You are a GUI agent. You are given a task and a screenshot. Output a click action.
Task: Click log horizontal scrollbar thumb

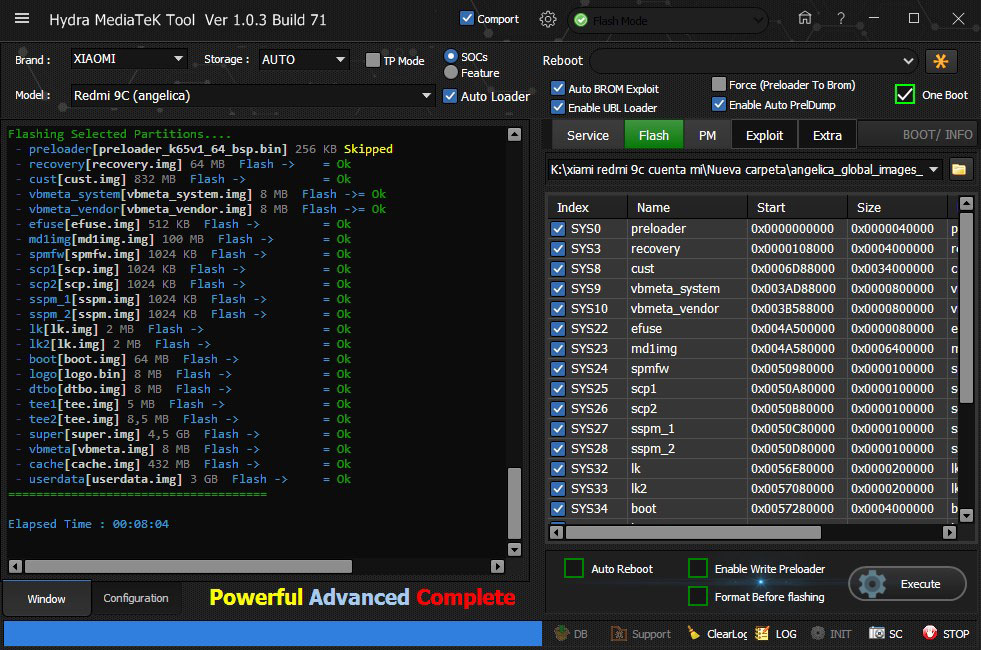point(188,566)
